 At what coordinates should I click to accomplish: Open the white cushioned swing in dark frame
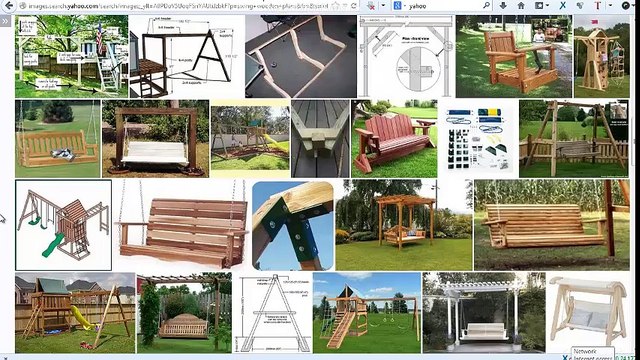(155, 139)
